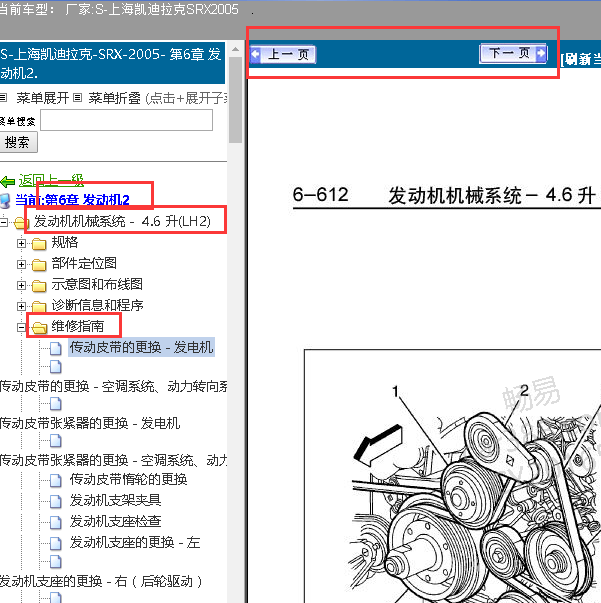Select 发动机机械系统 - 4.6 升(LH2) folder
This screenshot has width=601, height=603.
tap(122, 221)
